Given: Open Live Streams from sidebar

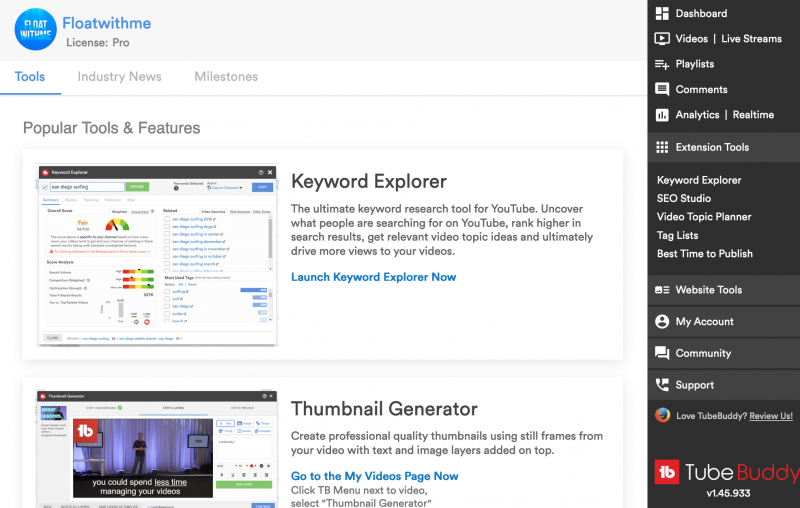Looking at the screenshot, I should (x=751, y=39).
